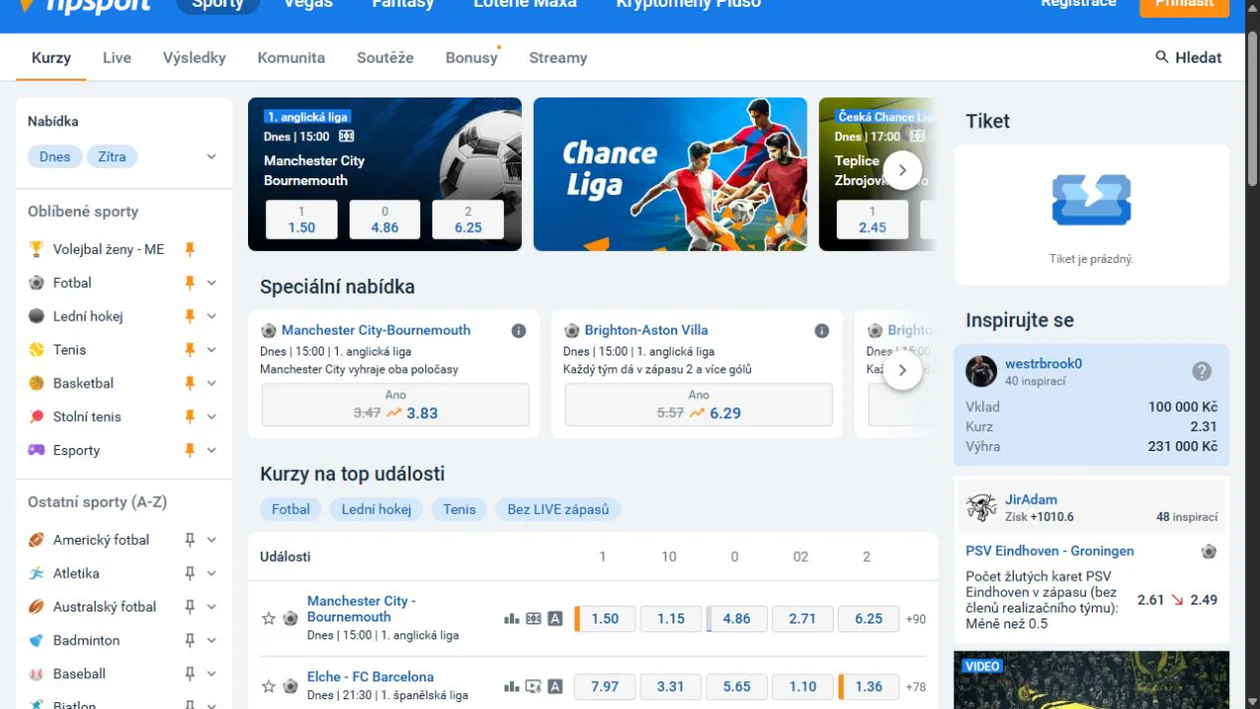Unpin Fotbal from favorite sports
The height and width of the screenshot is (709, 1260).
[189, 283]
